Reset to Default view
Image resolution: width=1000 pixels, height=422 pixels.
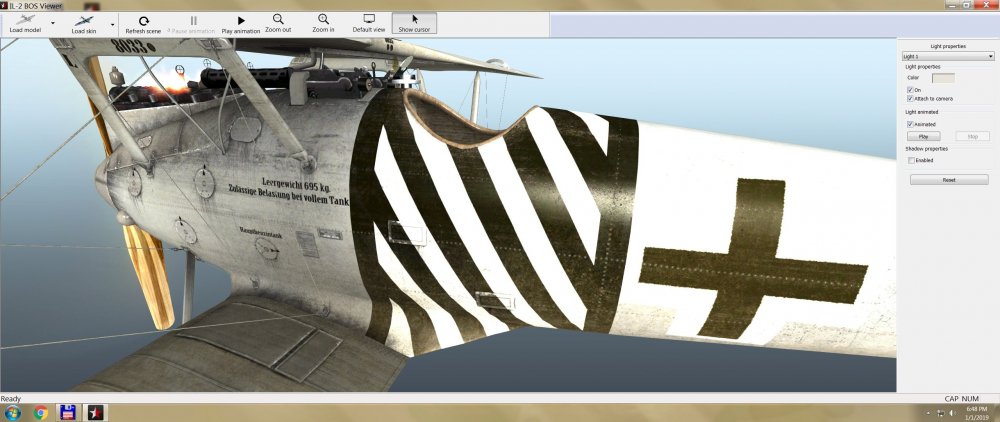coord(369,24)
